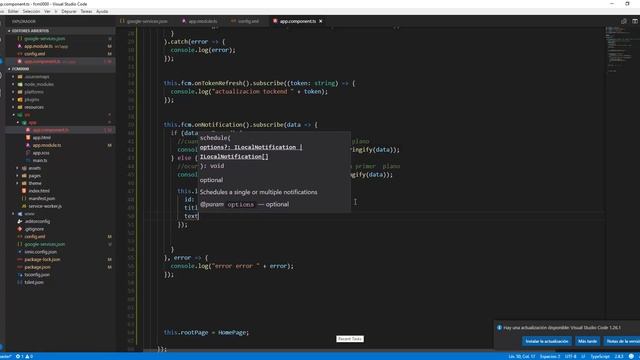Open ionic.config.json in the file tree
640x360 pixels.
[40, 252]
